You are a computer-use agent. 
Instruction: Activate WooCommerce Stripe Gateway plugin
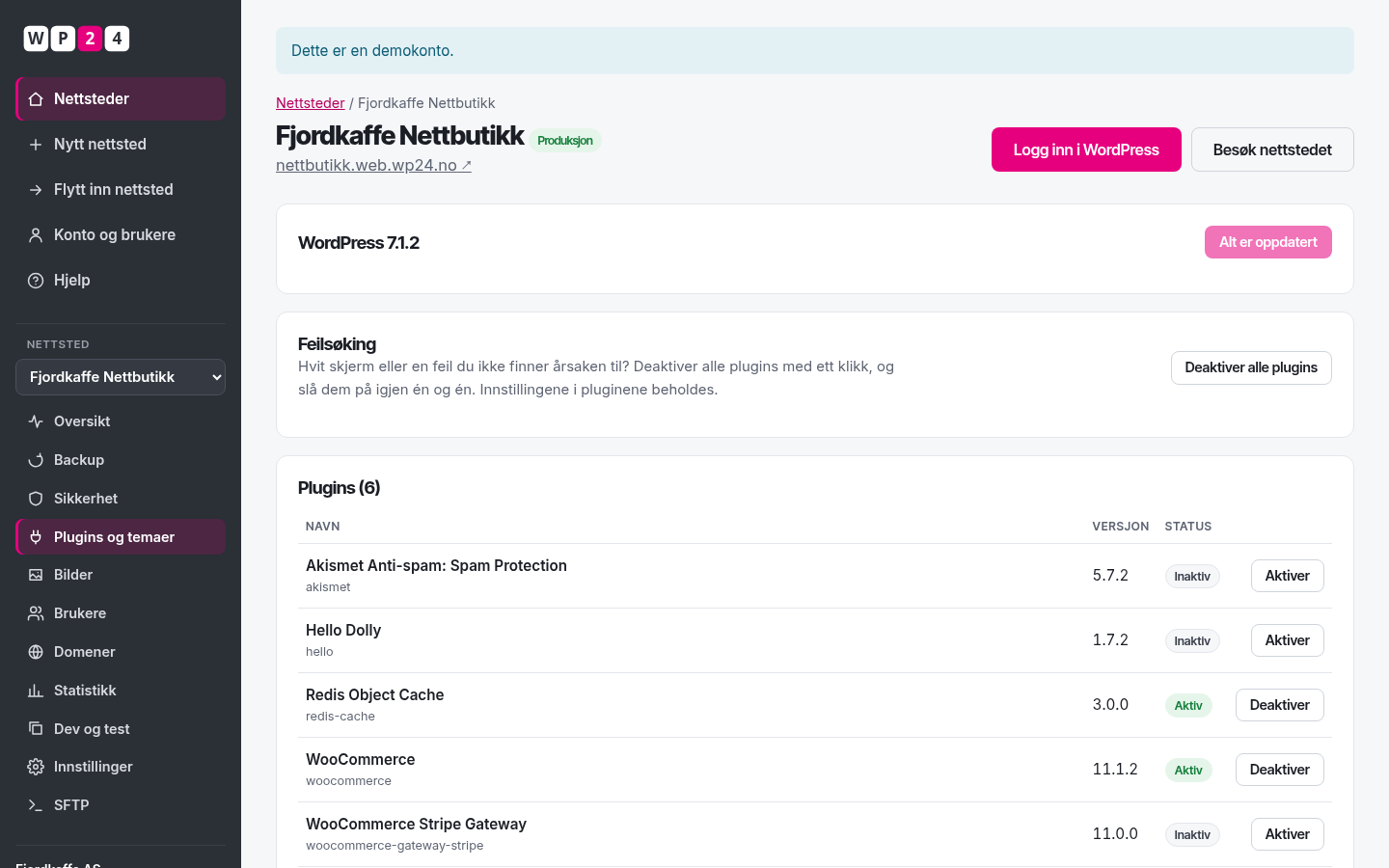tap(1288, 834)
